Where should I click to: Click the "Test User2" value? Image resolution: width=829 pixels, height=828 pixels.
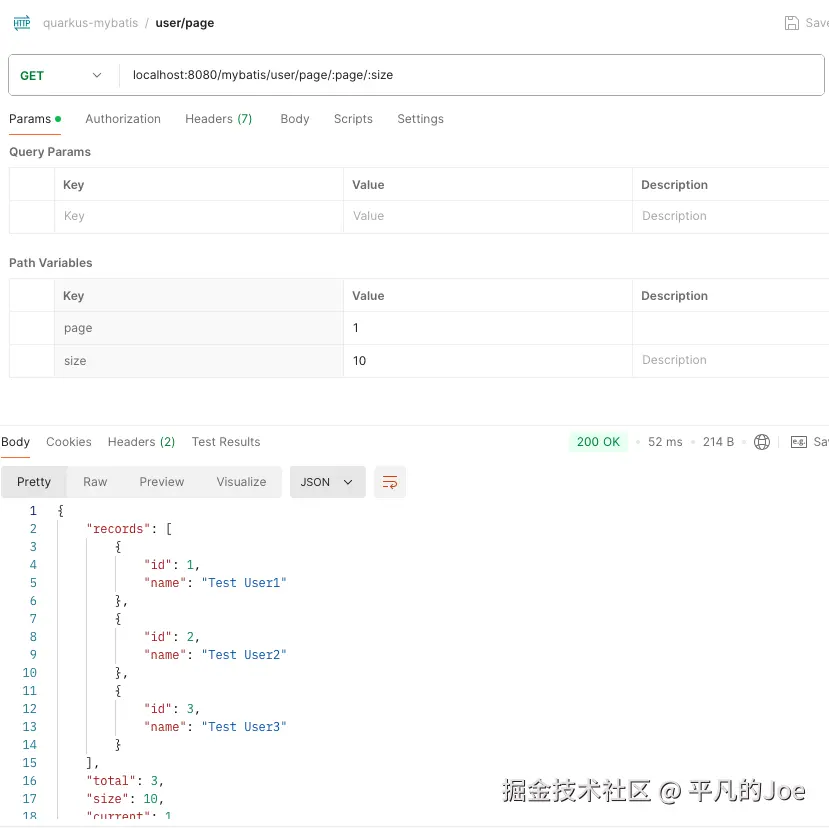[244, 655]
